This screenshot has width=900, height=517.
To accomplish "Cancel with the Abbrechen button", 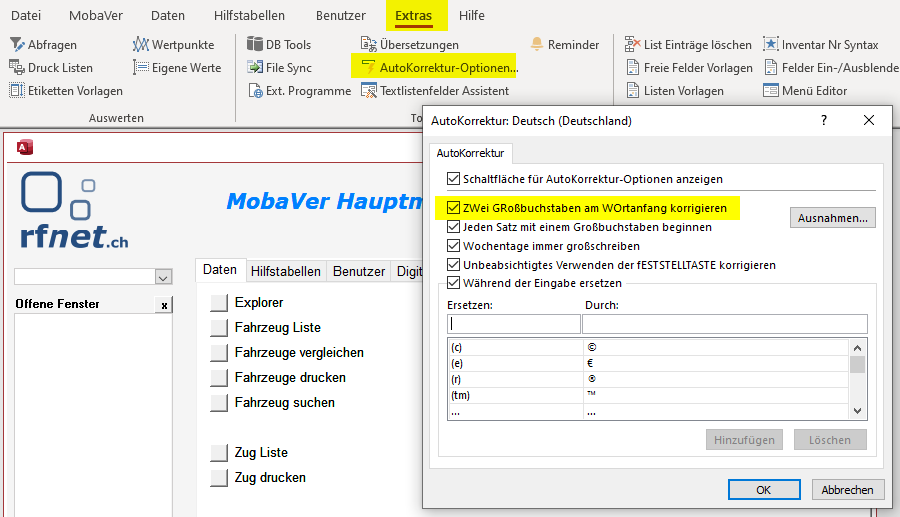I will point(847,489).
